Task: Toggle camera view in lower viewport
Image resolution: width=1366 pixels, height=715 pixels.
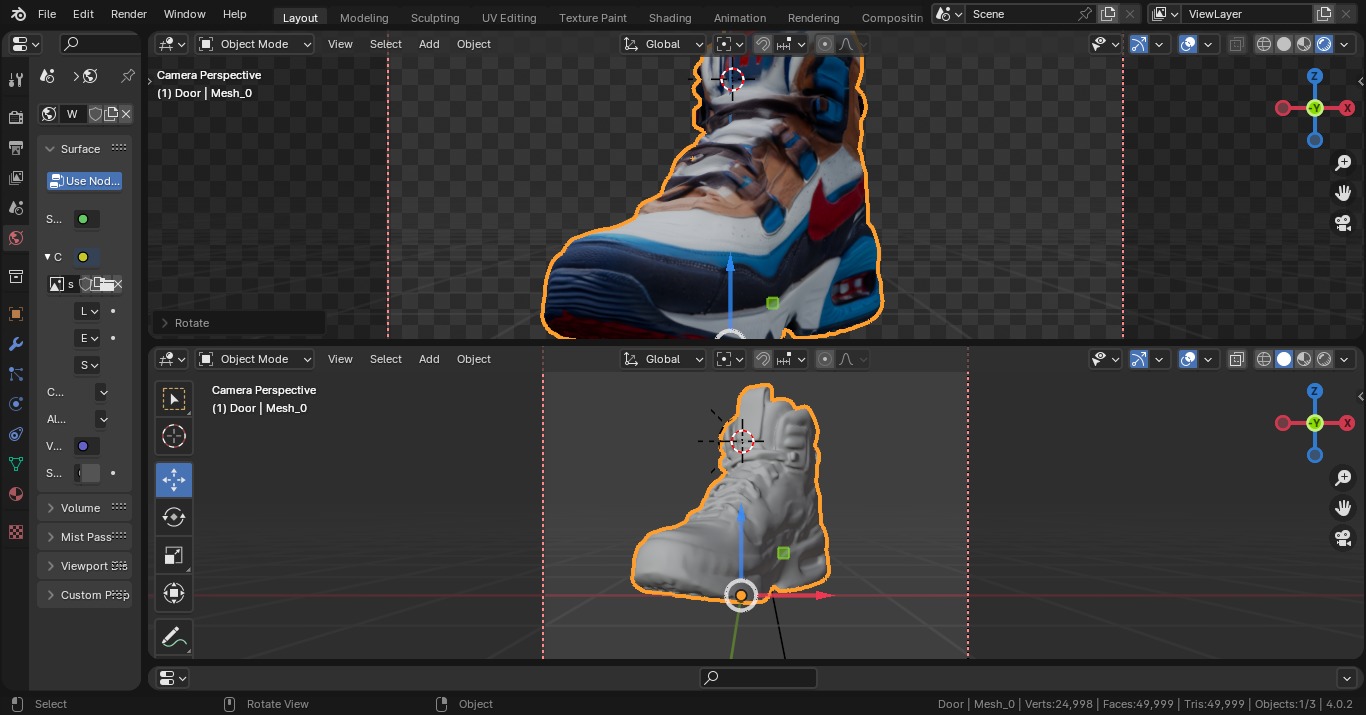Action: 1343,538
